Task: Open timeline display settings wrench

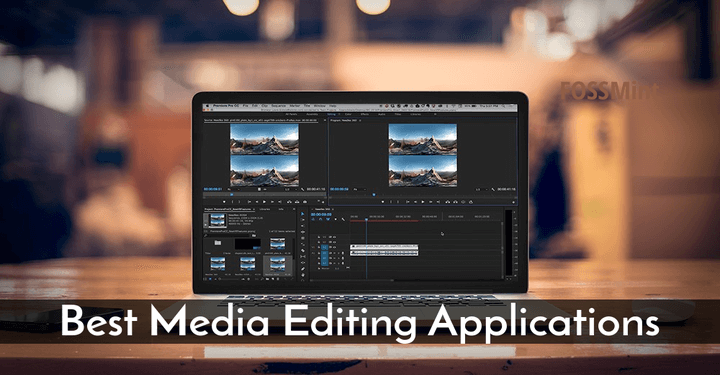Action: pyautogui.click(x=343, y=219)
